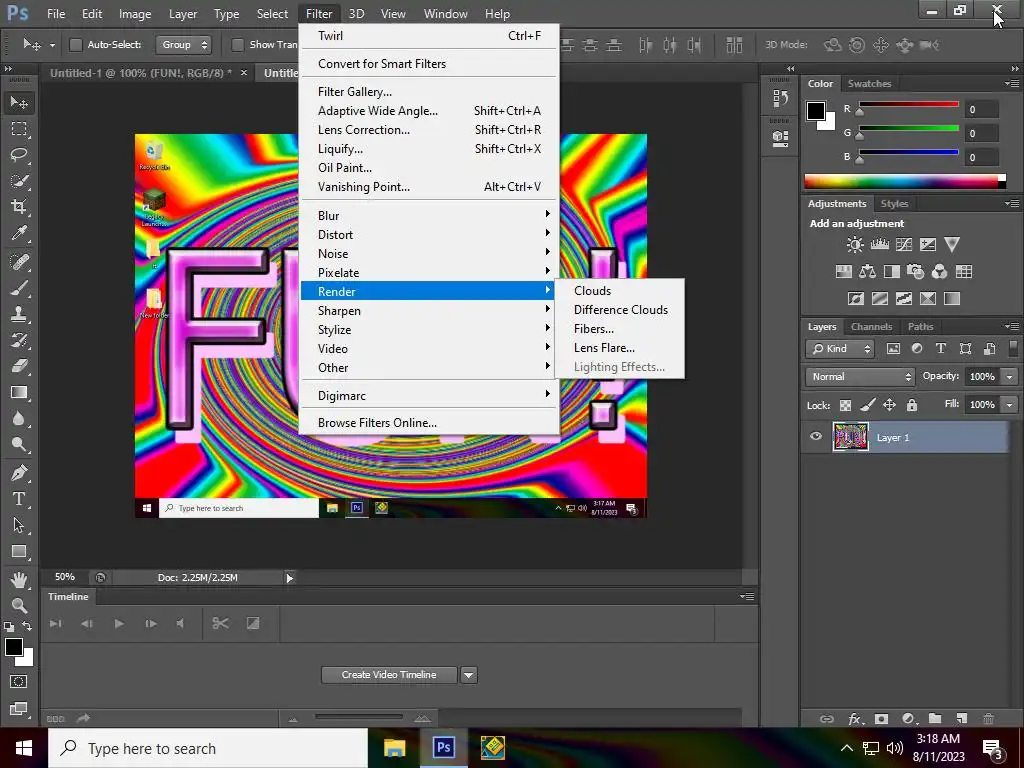Select the Eyedropper tool

(x=19, y=233)
